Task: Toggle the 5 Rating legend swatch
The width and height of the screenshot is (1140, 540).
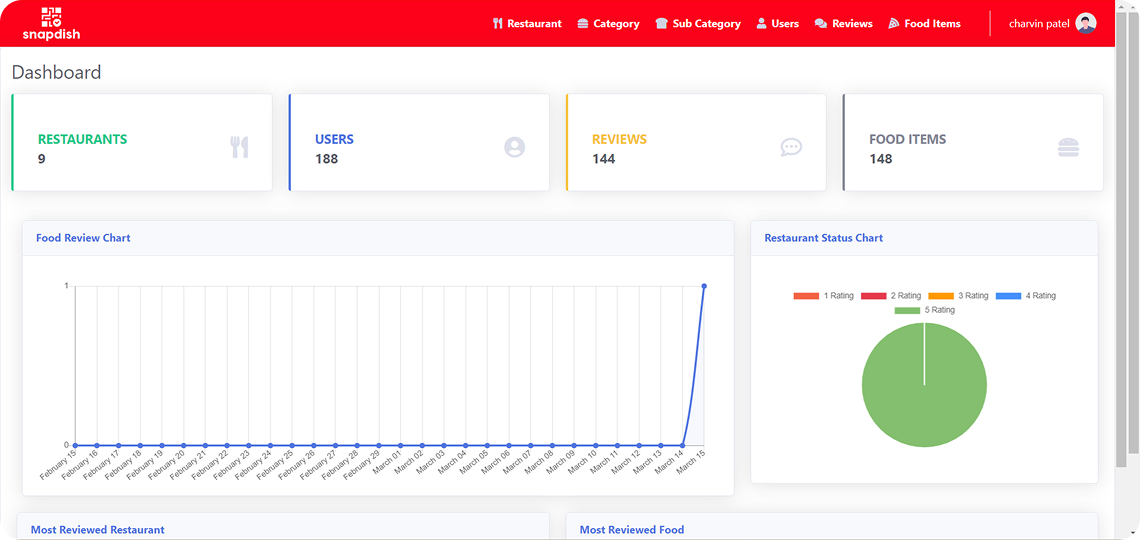Action: (907, 310)
